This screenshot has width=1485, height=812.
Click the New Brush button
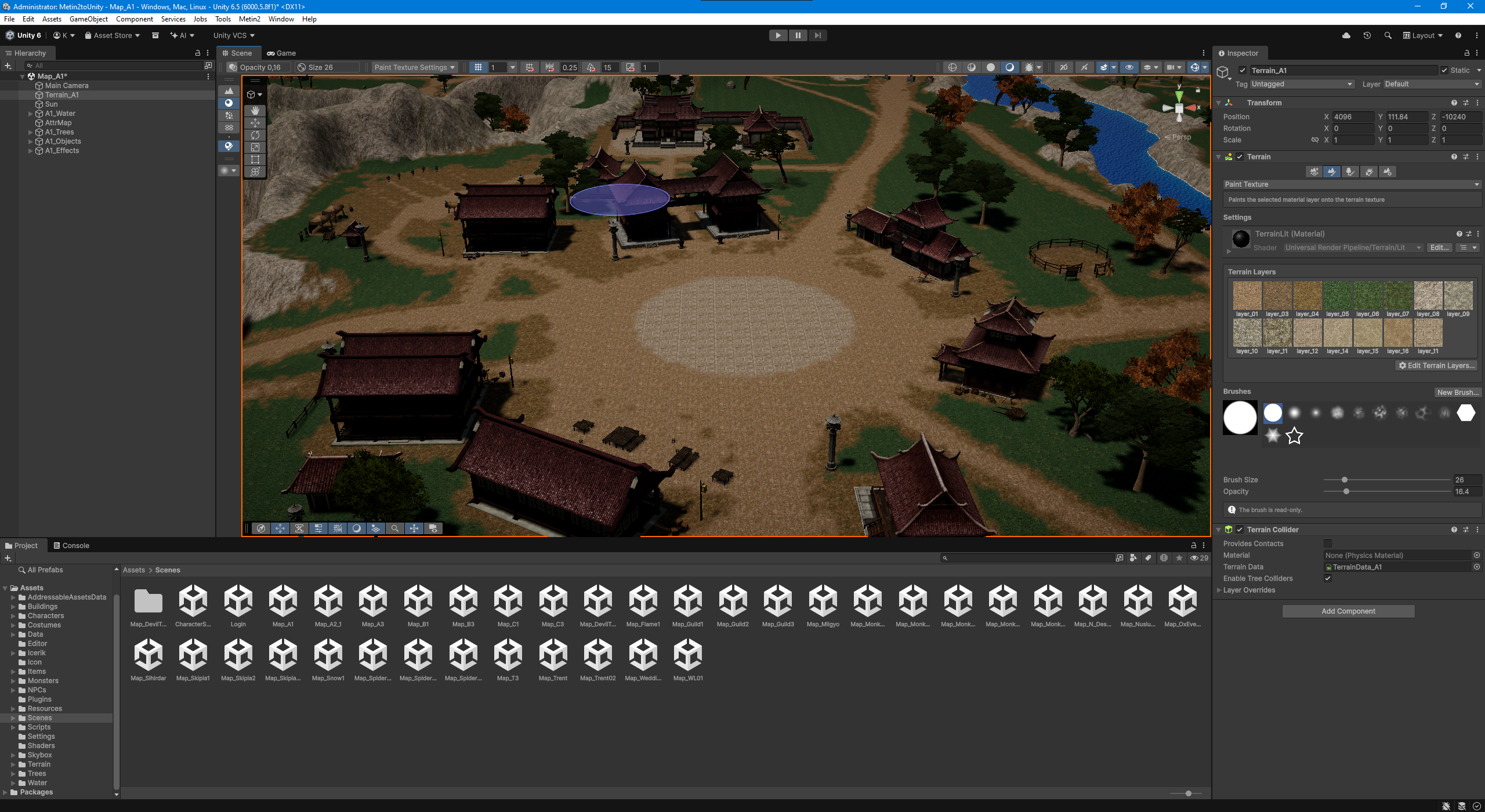(x=1458, y=392)
